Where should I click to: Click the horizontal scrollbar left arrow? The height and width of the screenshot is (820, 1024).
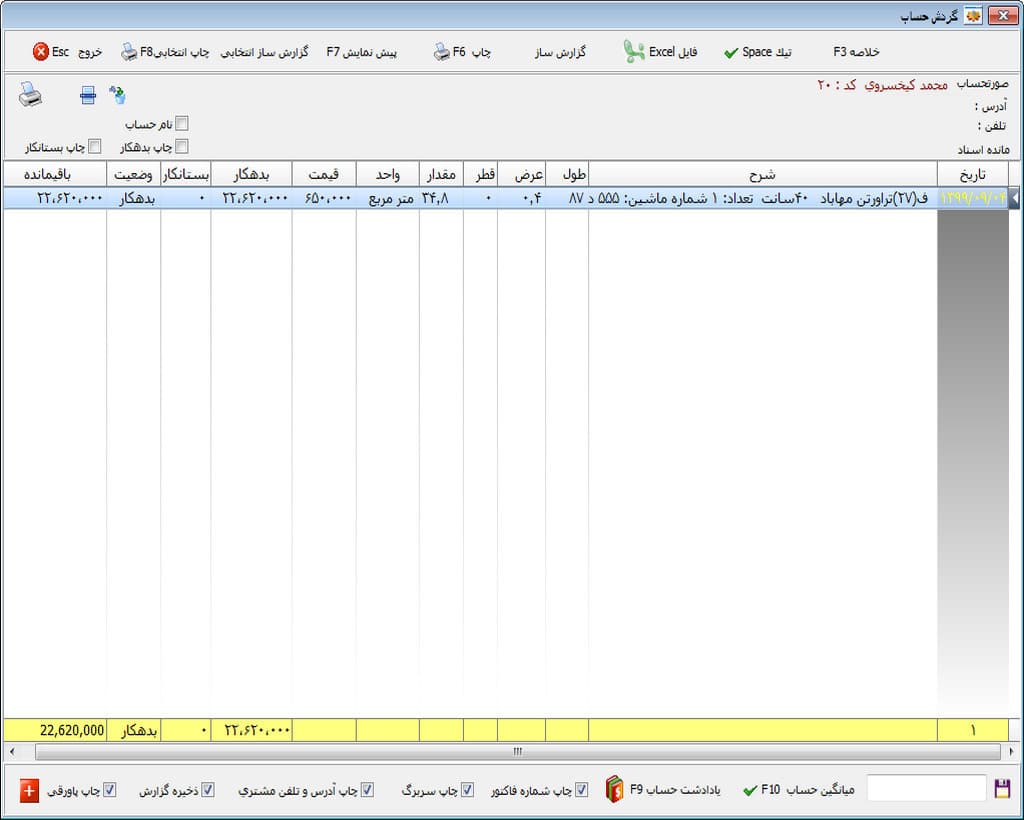(x=12, y=751)
